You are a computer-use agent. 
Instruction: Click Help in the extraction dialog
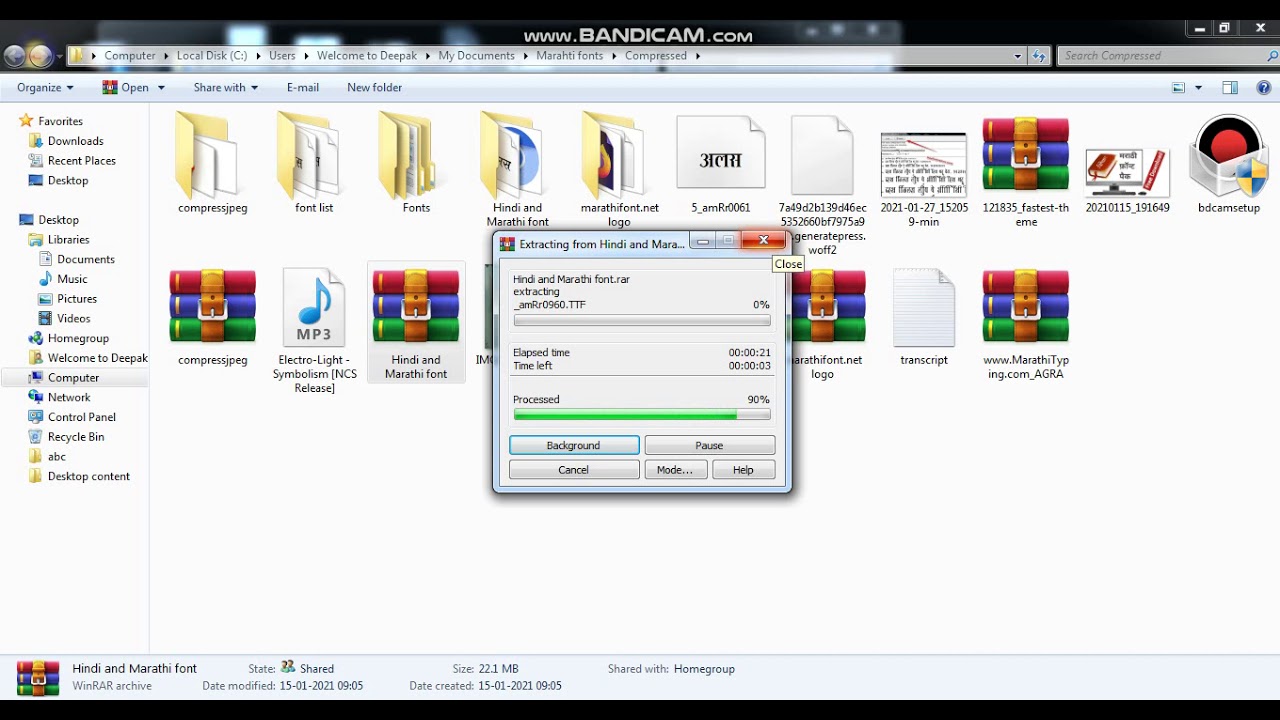click(743, 470)
